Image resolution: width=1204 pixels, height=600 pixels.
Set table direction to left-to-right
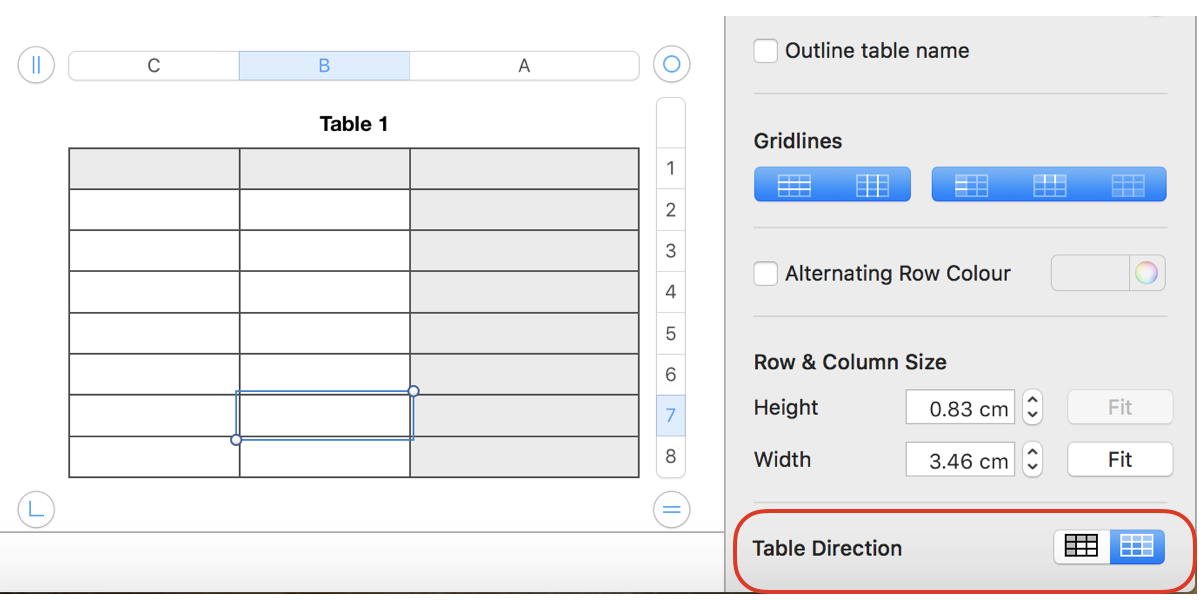(x=1081, y=546)
